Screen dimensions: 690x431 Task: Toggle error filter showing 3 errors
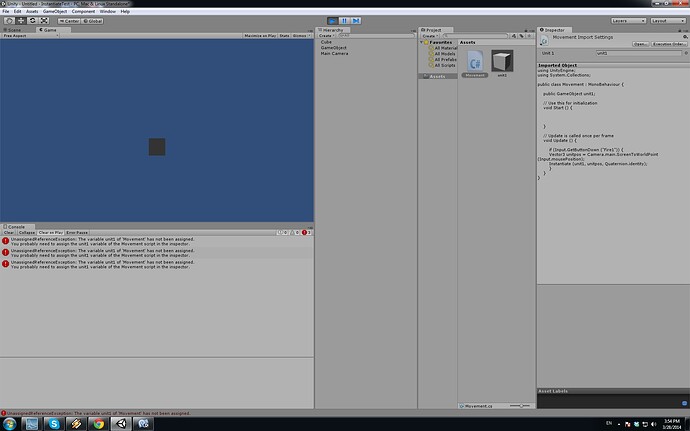307,232
